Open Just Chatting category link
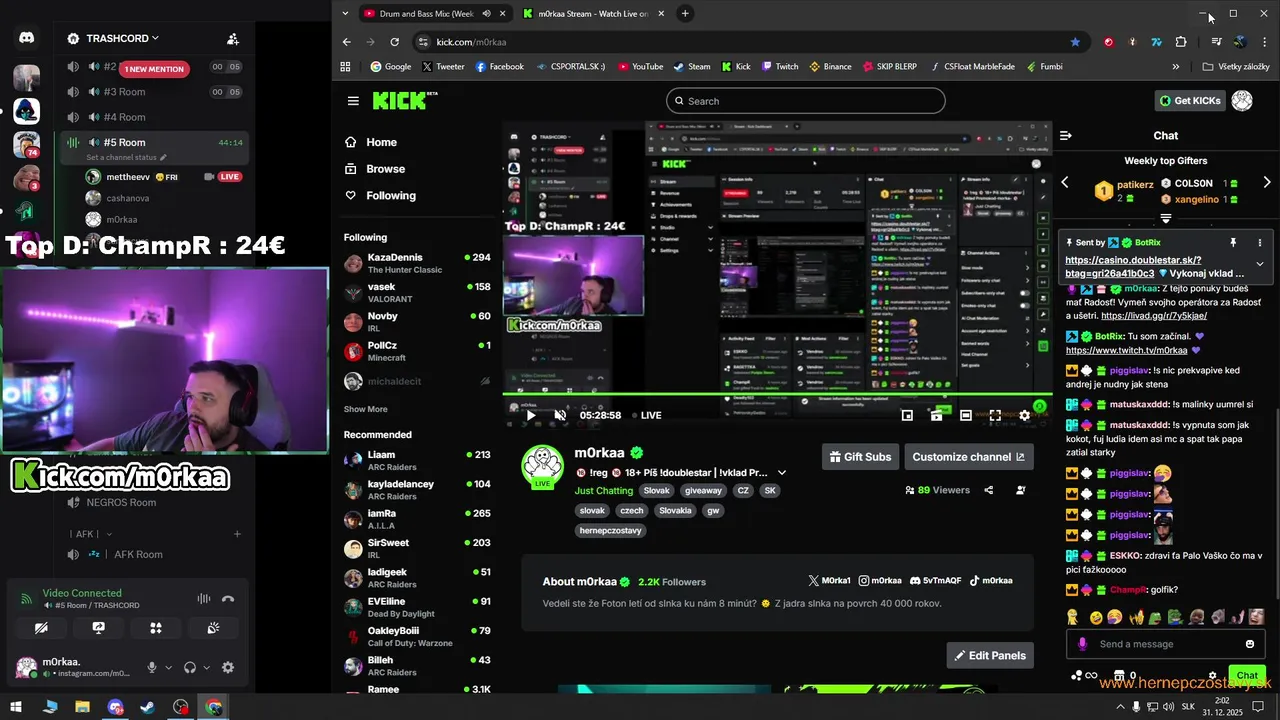 [604, 491]
